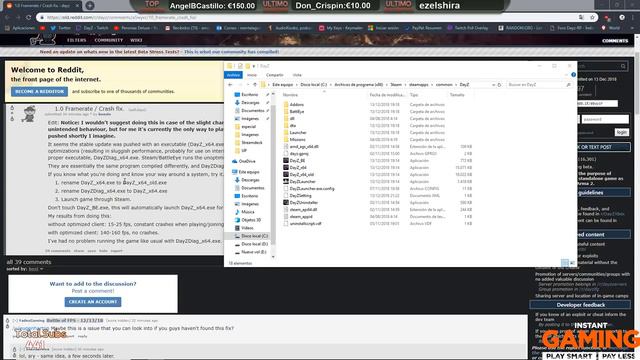Sort files by Fecha de modificación column
This screenshot has height=360, width=640.
pyautogui.click(x=387, y=95)
